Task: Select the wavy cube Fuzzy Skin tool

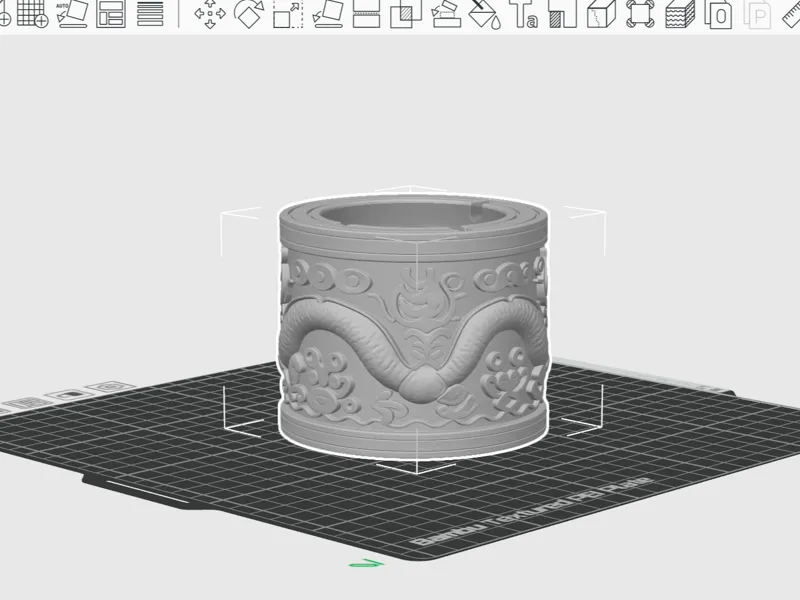Action: pos(680,13)
